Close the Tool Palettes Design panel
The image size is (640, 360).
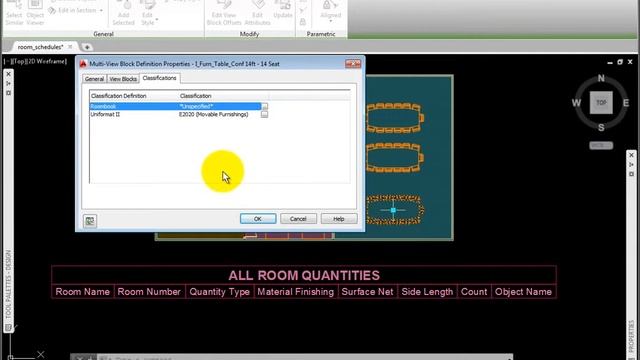9,74
